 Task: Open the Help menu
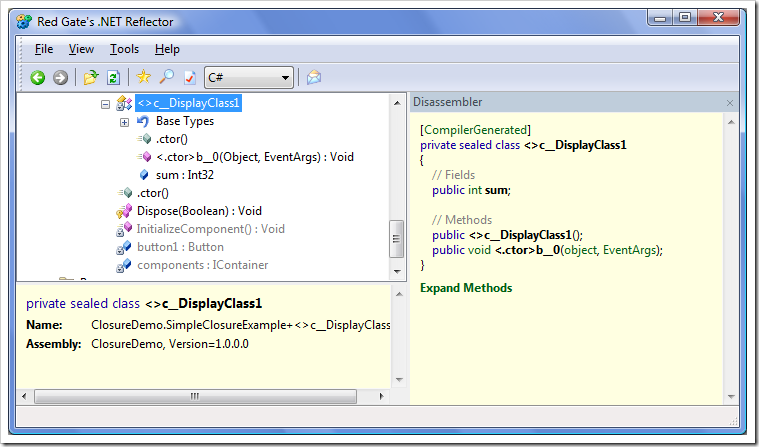(x=167, y=49)
